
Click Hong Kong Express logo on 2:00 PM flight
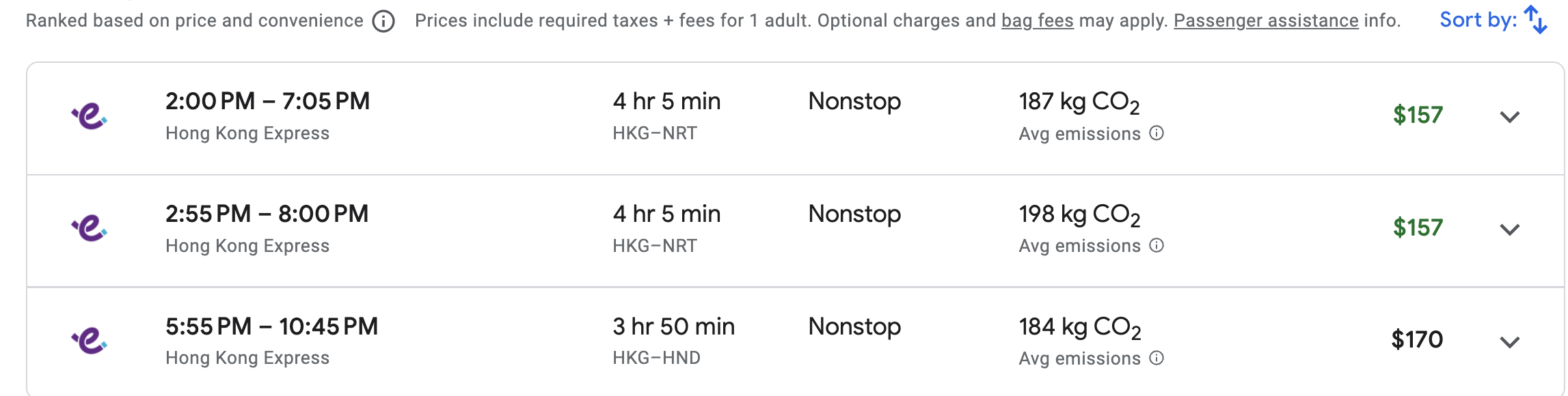90,116
